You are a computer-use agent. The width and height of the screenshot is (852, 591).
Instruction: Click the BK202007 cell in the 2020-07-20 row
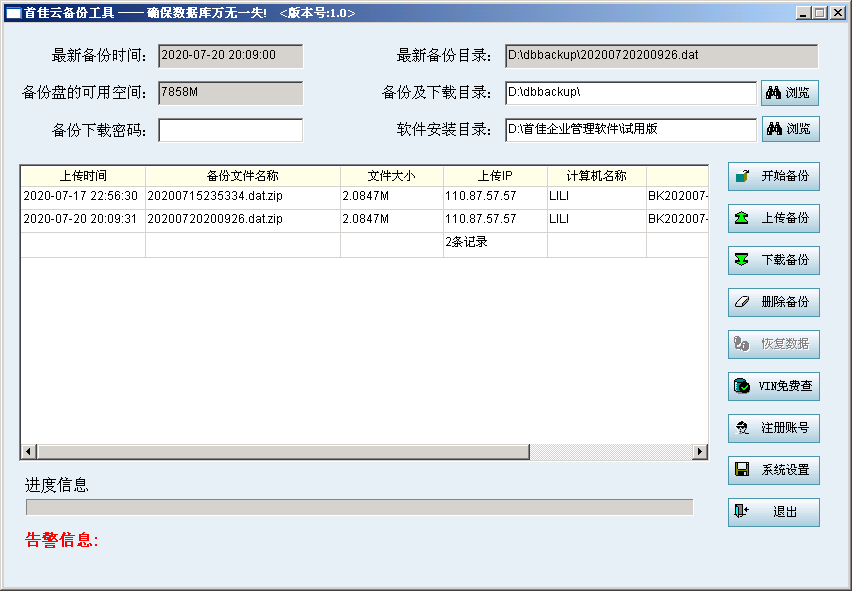click(678, 220)
